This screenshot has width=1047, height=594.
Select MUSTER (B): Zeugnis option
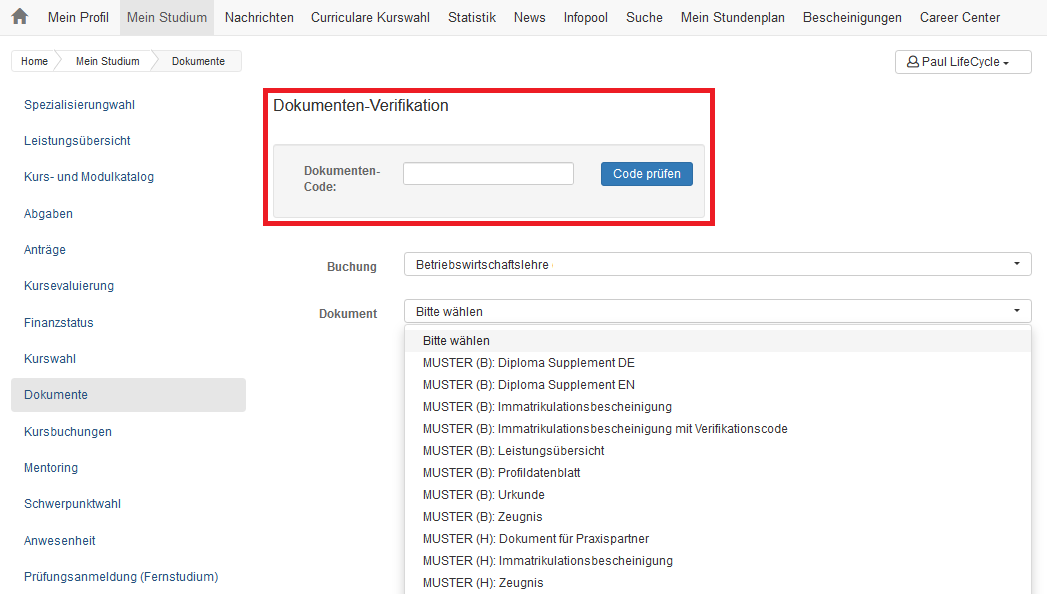click(x=718, y=517)
